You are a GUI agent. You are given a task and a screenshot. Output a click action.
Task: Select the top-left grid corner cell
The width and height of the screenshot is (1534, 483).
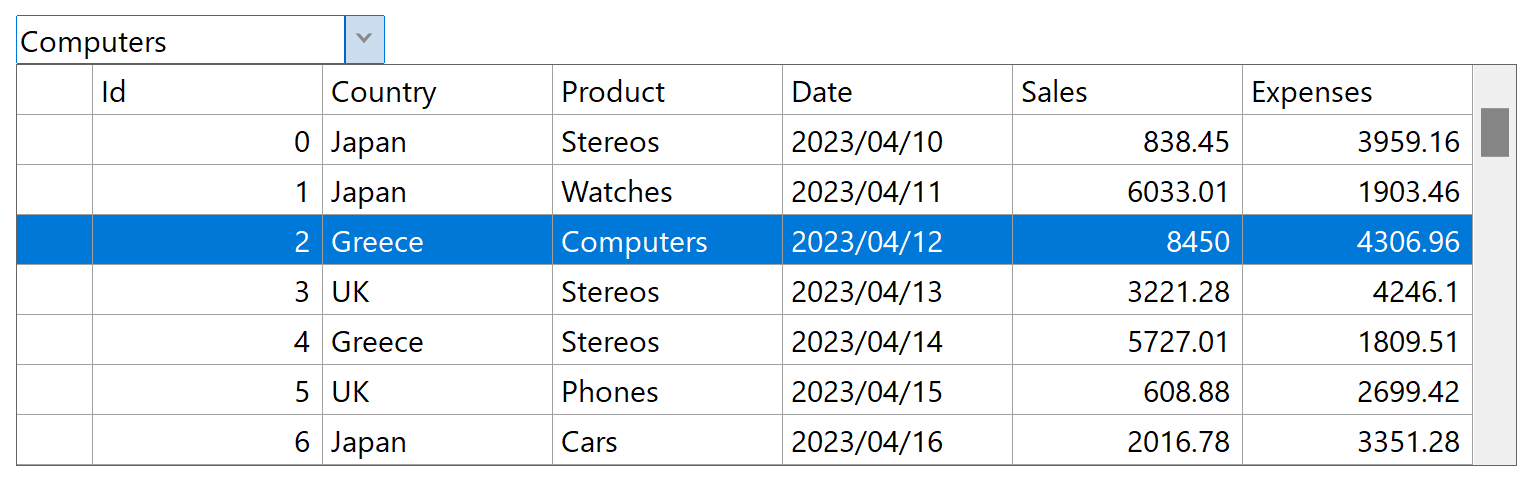(55, 91)
